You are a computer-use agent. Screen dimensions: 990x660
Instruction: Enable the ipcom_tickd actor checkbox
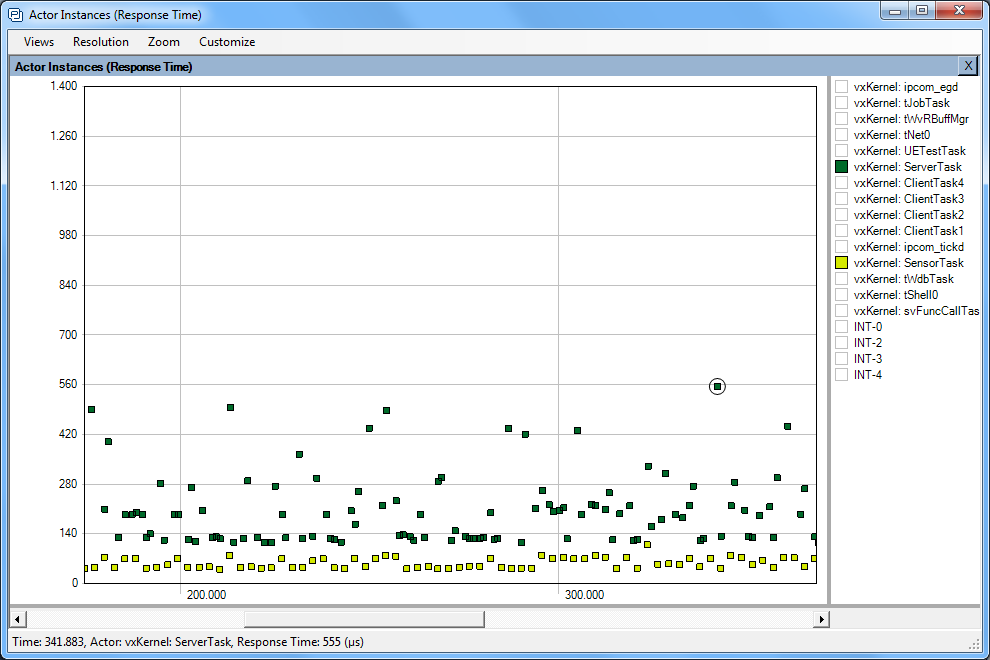tap(841, 246)
